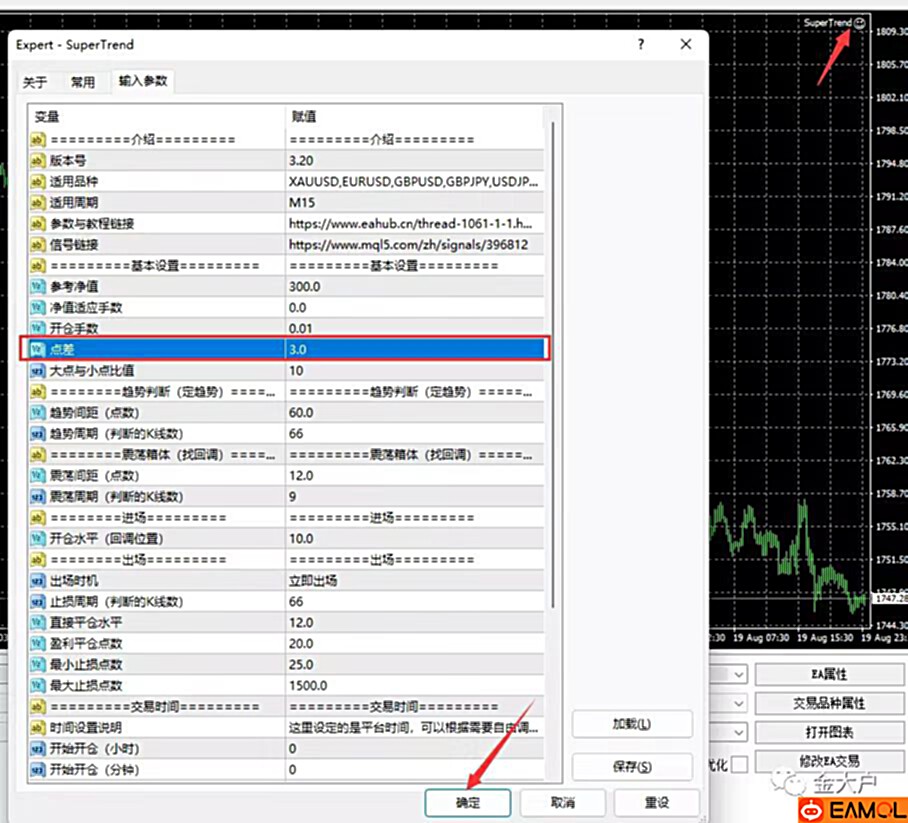The width and height of the screenshot is (908, 823).
Task: Click the 保存(S) button
Action: [x=631, y=766]
